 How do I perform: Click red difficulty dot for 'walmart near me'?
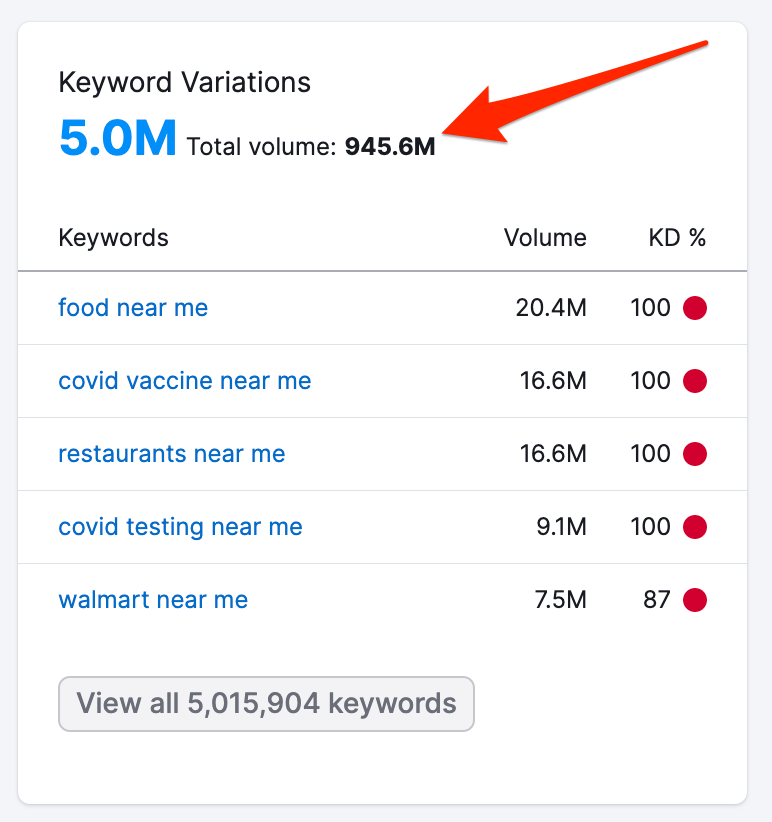tap(695, 600)
